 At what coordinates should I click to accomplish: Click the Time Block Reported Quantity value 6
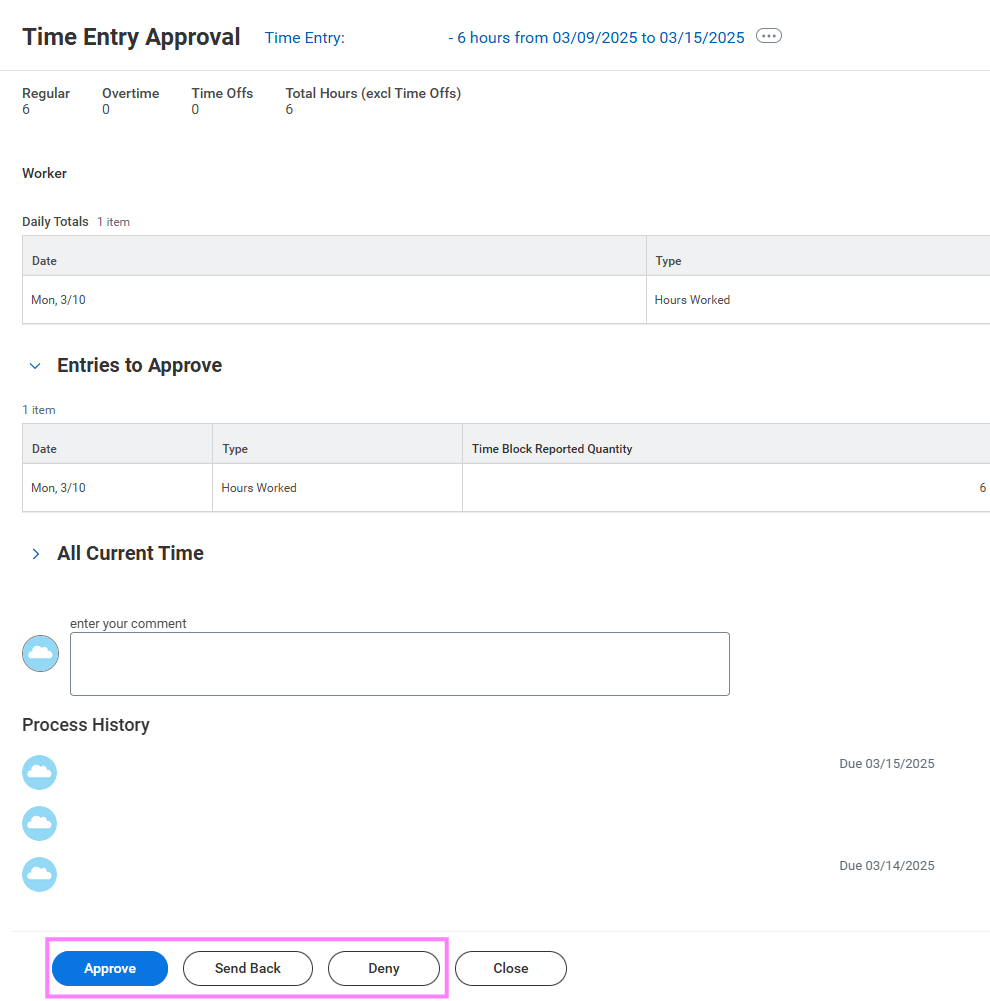tap(981, 487)
